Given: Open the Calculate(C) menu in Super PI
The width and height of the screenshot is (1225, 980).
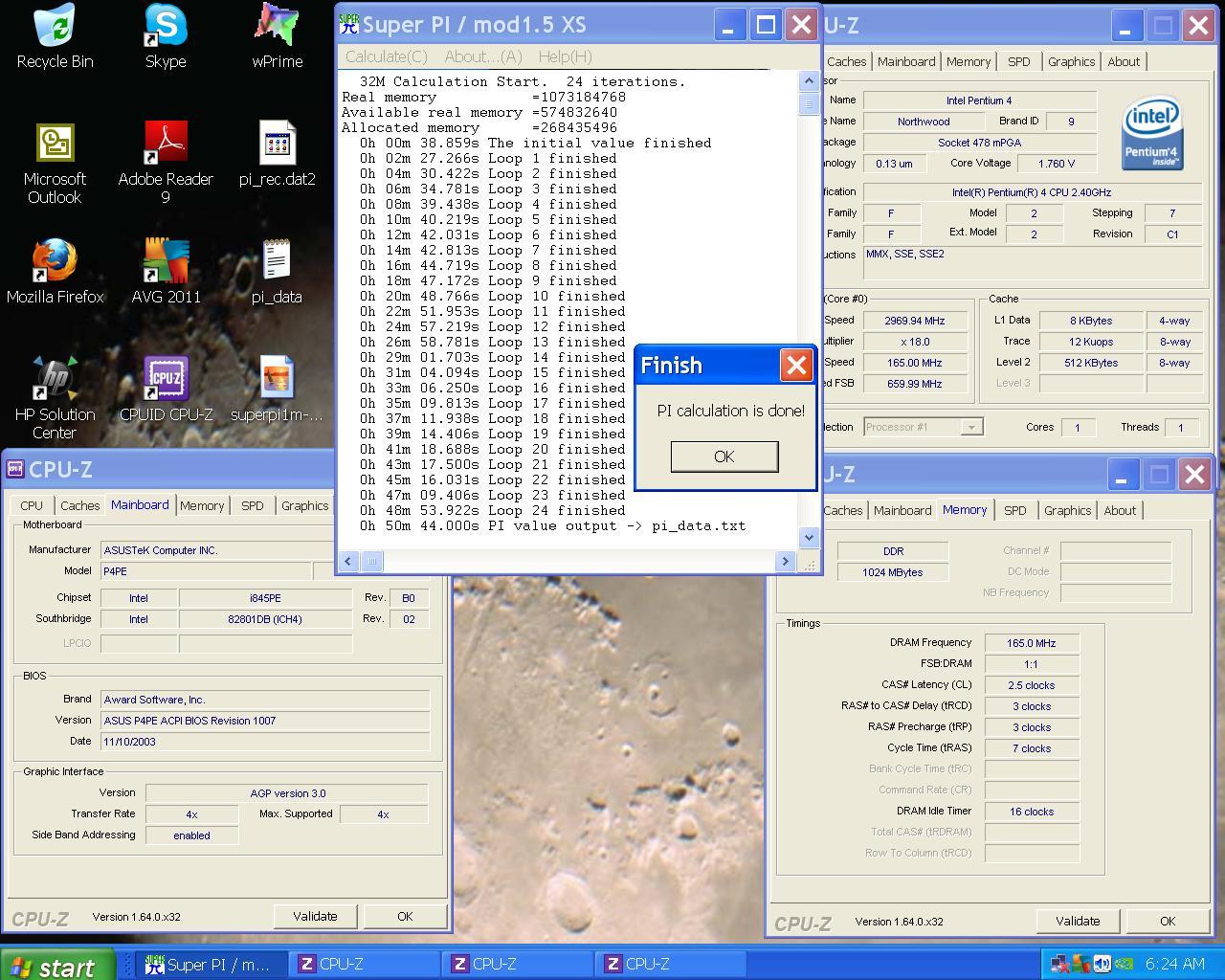Looking at the screenshot, I should [387, 56].
